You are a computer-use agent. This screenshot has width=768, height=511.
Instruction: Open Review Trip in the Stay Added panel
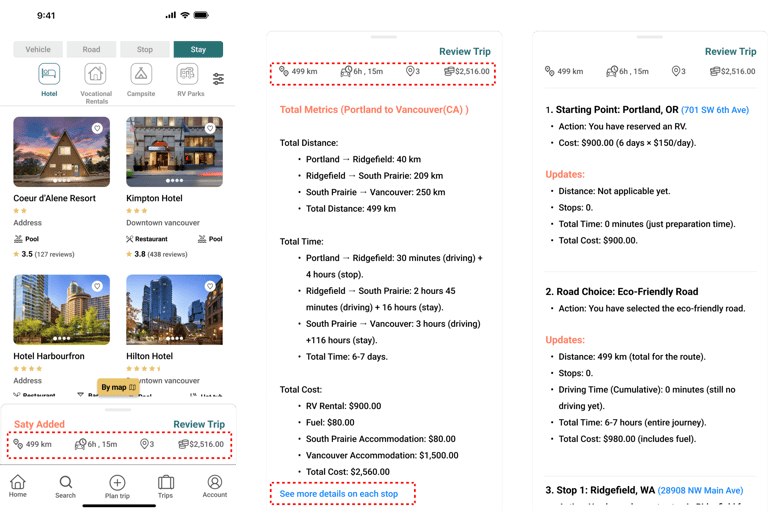(199, 424)
